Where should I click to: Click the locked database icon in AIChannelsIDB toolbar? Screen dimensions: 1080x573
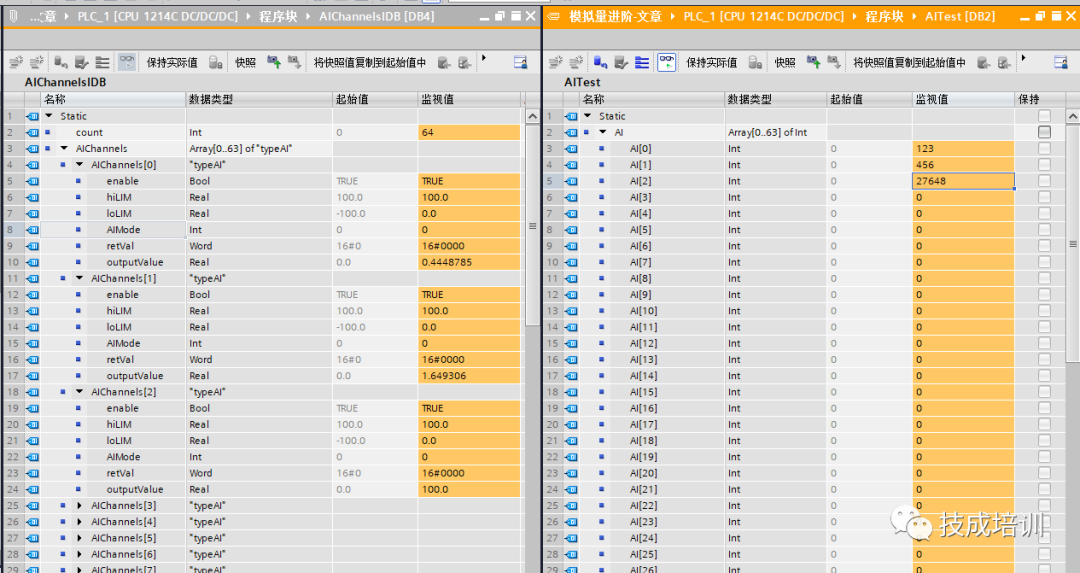point(216,63)
